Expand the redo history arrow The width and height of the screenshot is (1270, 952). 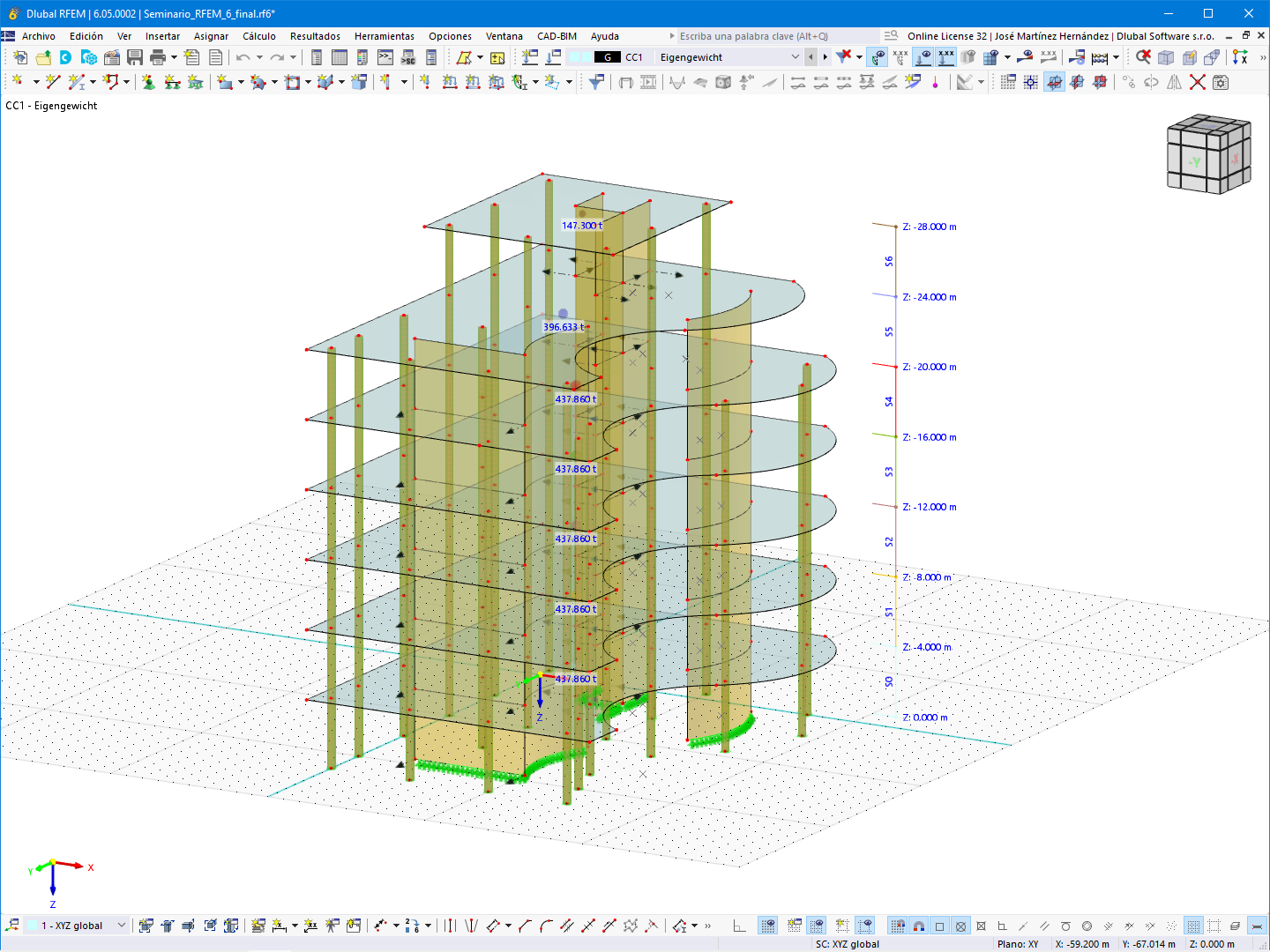[293, 57]
